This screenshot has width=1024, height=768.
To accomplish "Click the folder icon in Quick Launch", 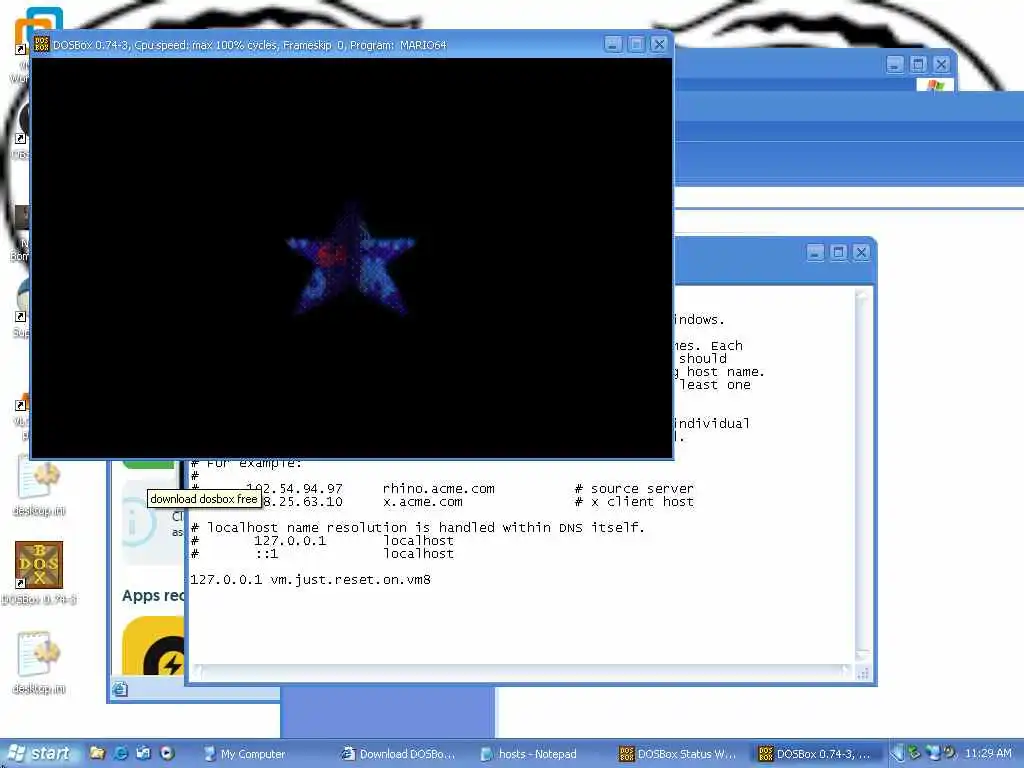I will coord(97,753).
